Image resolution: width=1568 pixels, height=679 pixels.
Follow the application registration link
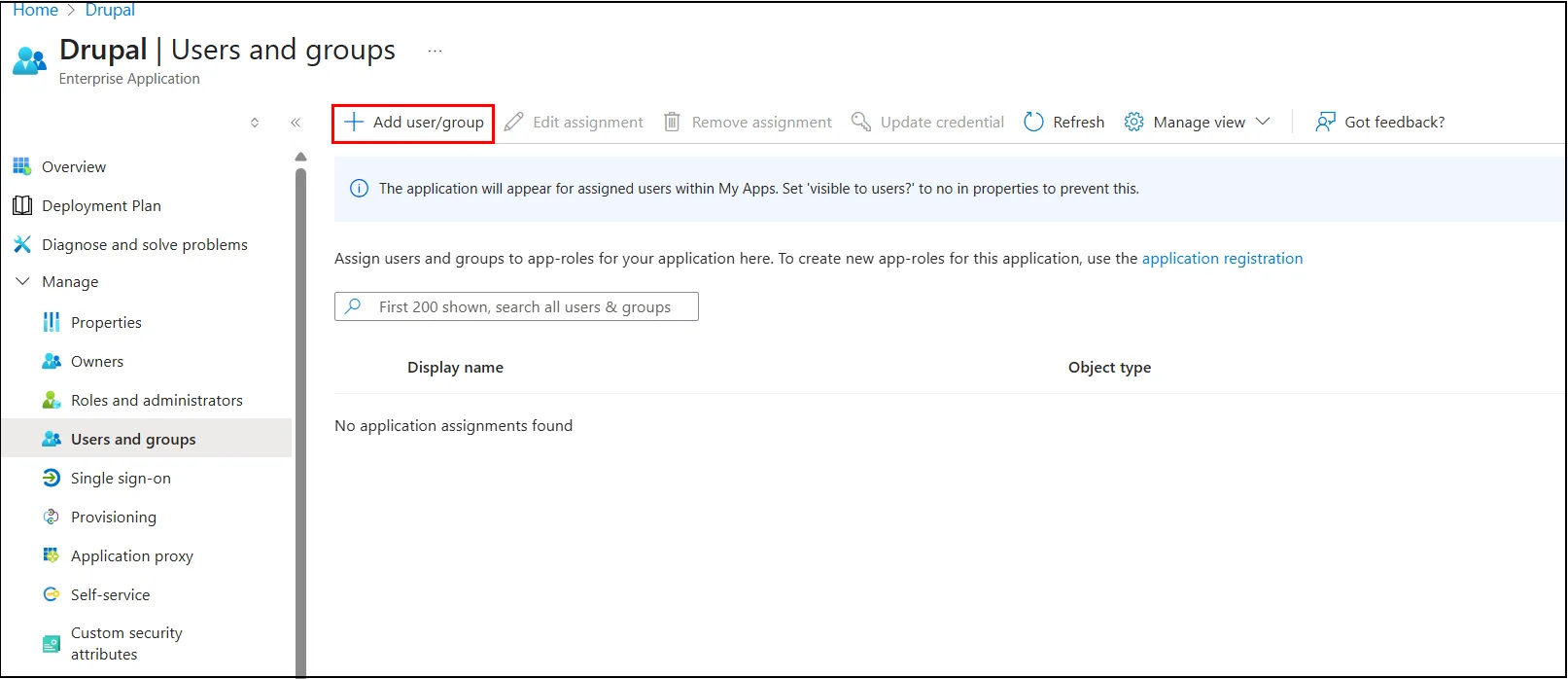click(1222, 258)
